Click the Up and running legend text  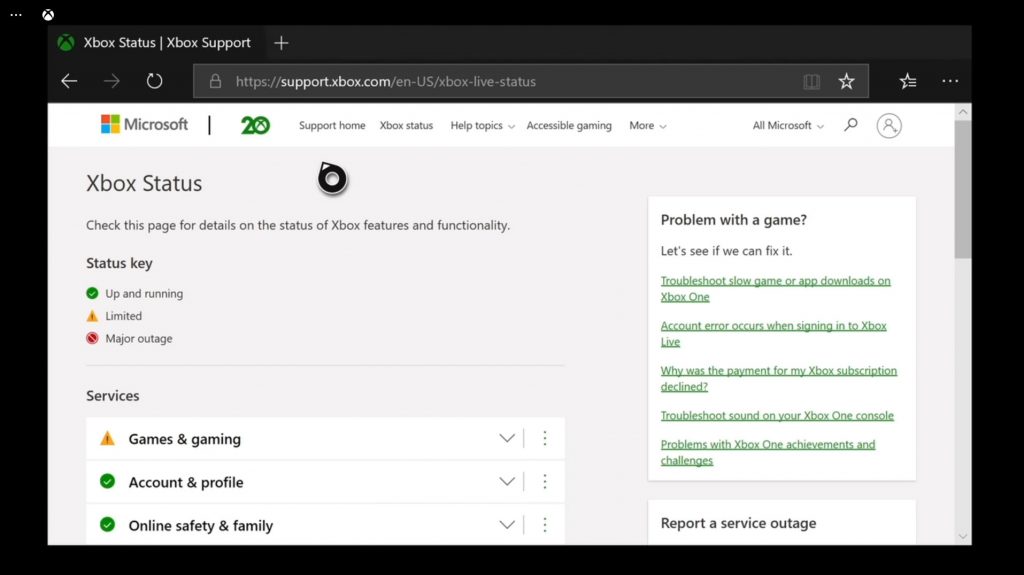coord(144,293)
